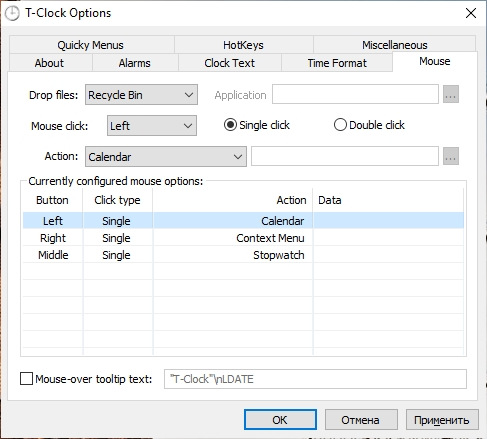
Task: Switch to the Clock Text tab
Action: (230, 63)
